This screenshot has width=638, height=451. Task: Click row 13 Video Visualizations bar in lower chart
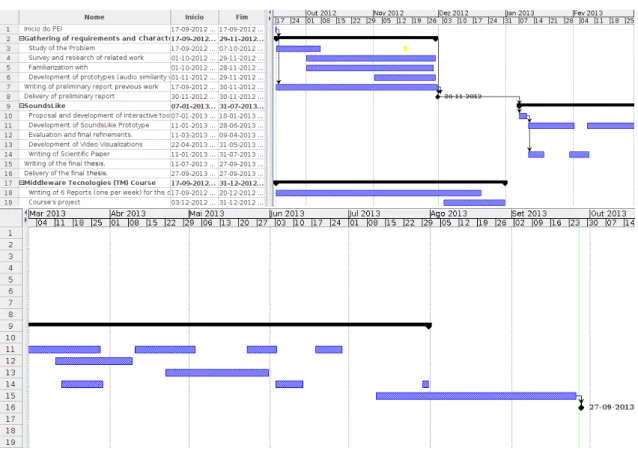(217, 373)
